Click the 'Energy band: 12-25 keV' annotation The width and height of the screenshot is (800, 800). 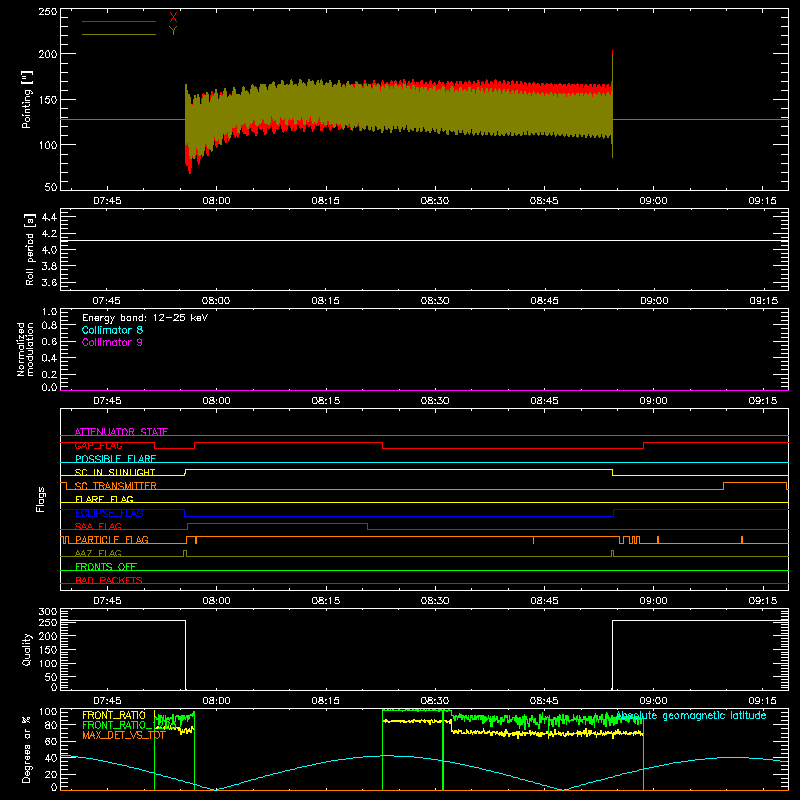point(145,318)
